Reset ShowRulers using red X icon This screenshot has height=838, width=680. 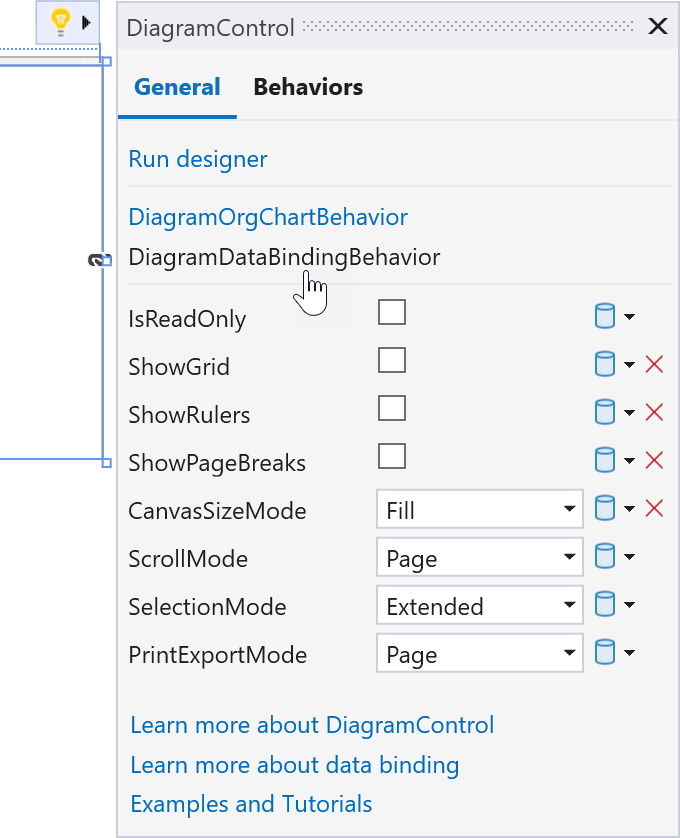(655, 412)
